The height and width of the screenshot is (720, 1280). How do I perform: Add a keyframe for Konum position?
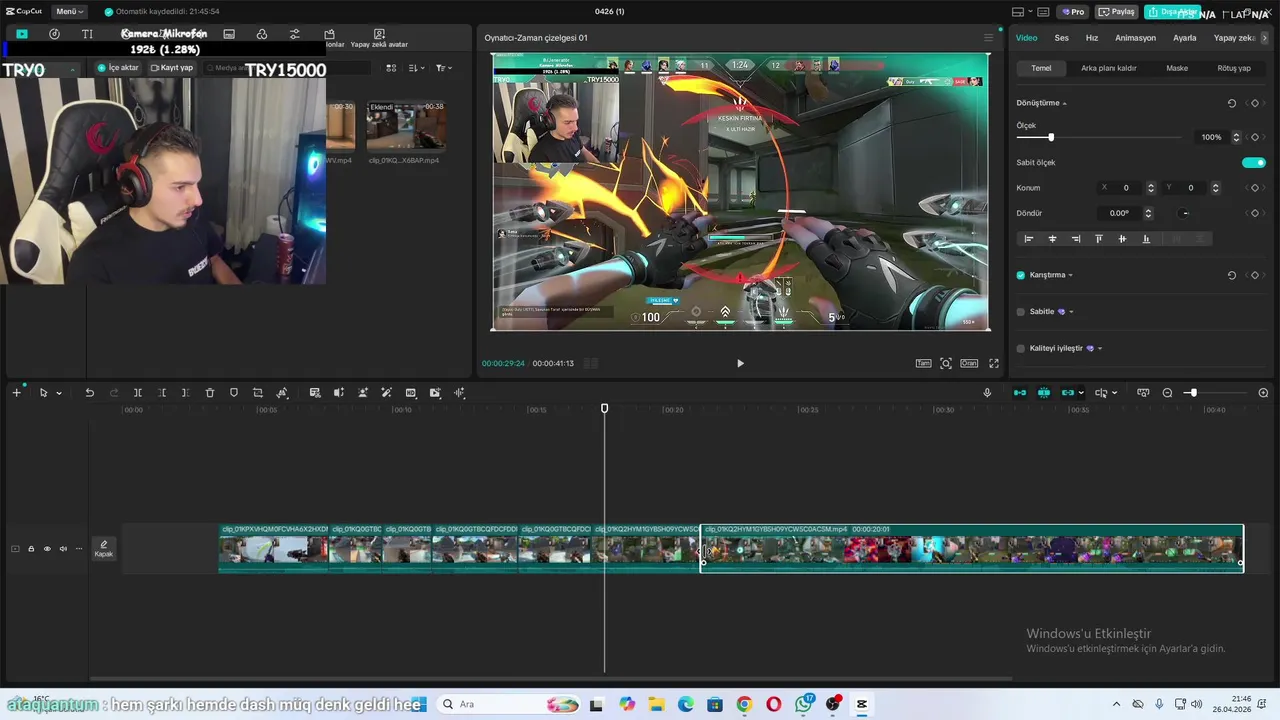tap(1255, 188)
